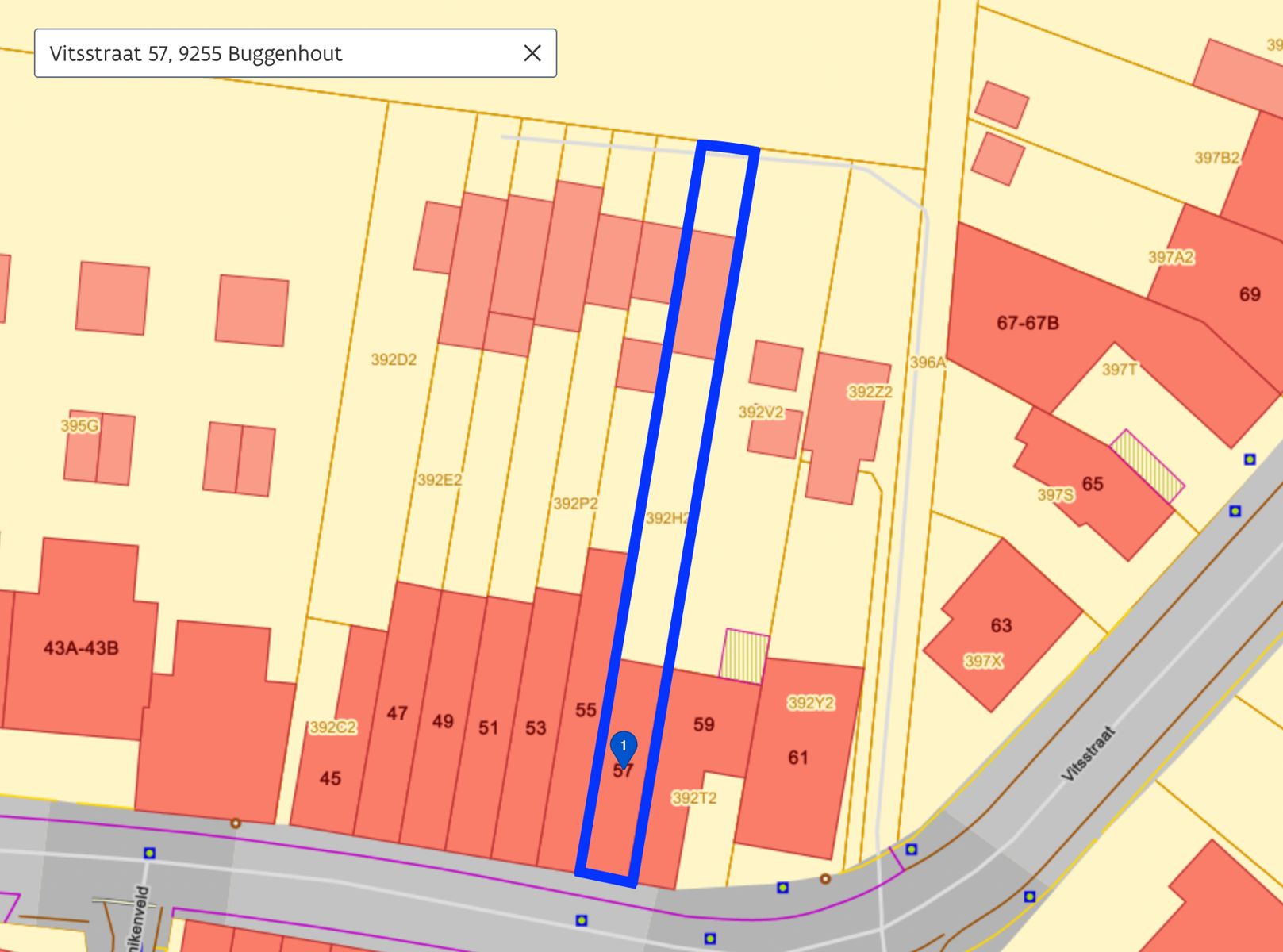The width and height of the screenshot is (1283, 952).
Task: Click parcel label 392Y2
Action: pyautogui.click(x=811, y=703)
